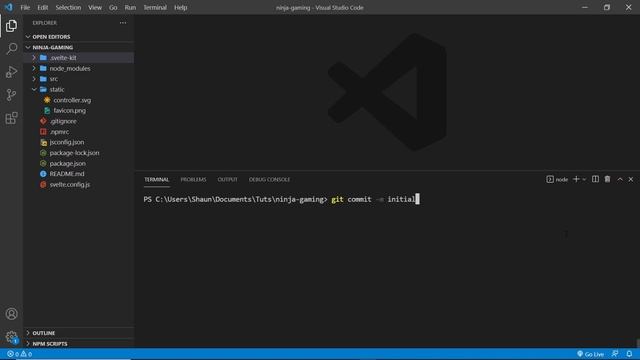Open the Search view in activity bar
640x360 pixels.
[x=11, y=49]
